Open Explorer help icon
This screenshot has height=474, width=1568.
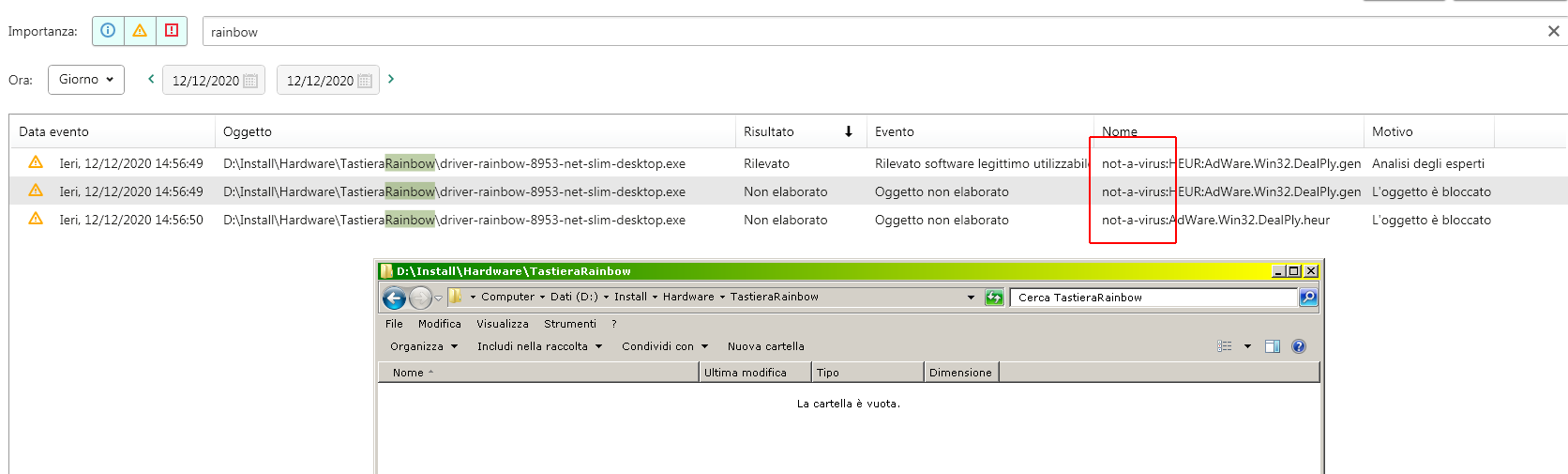click(1299, 346)
